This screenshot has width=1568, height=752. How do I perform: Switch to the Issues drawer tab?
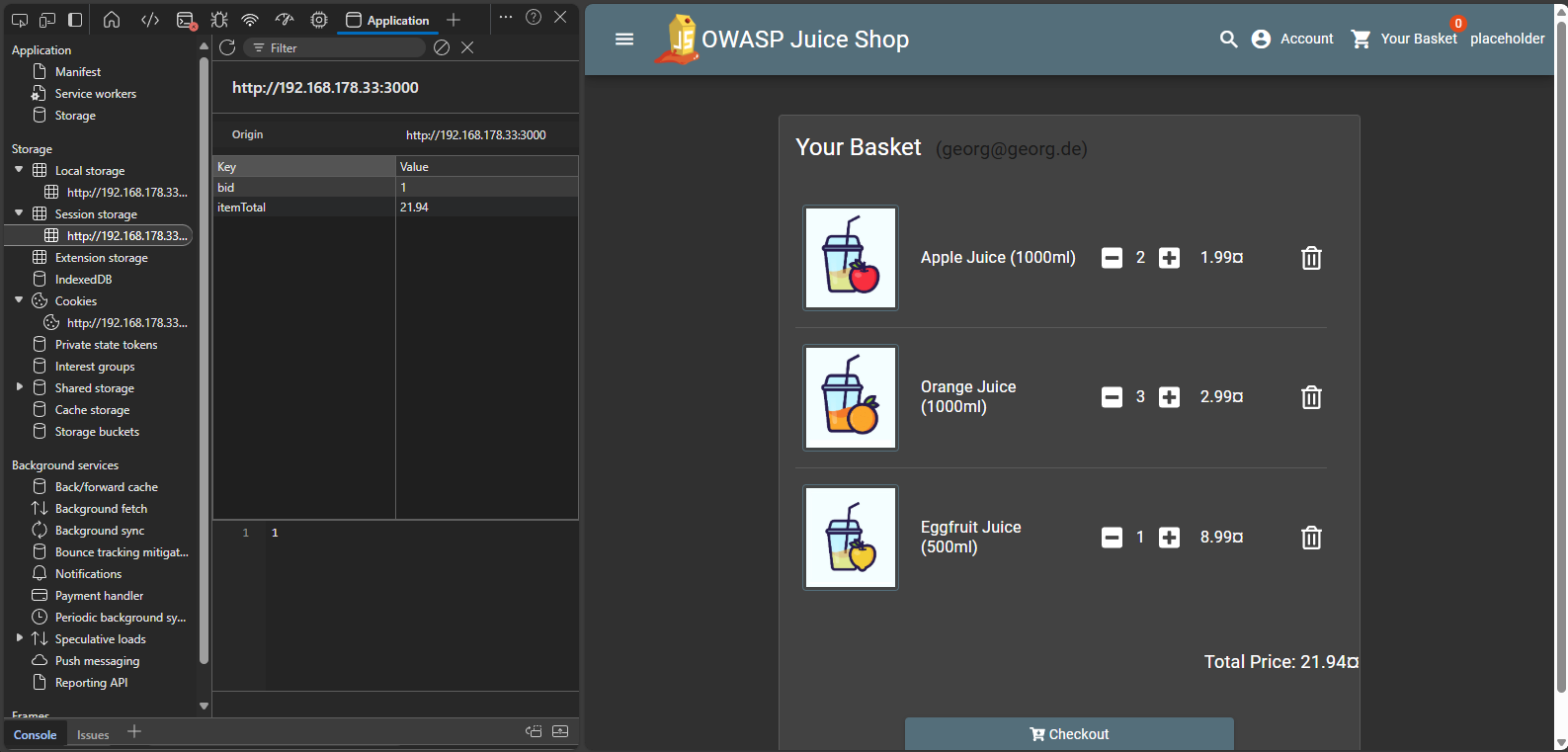93,734
